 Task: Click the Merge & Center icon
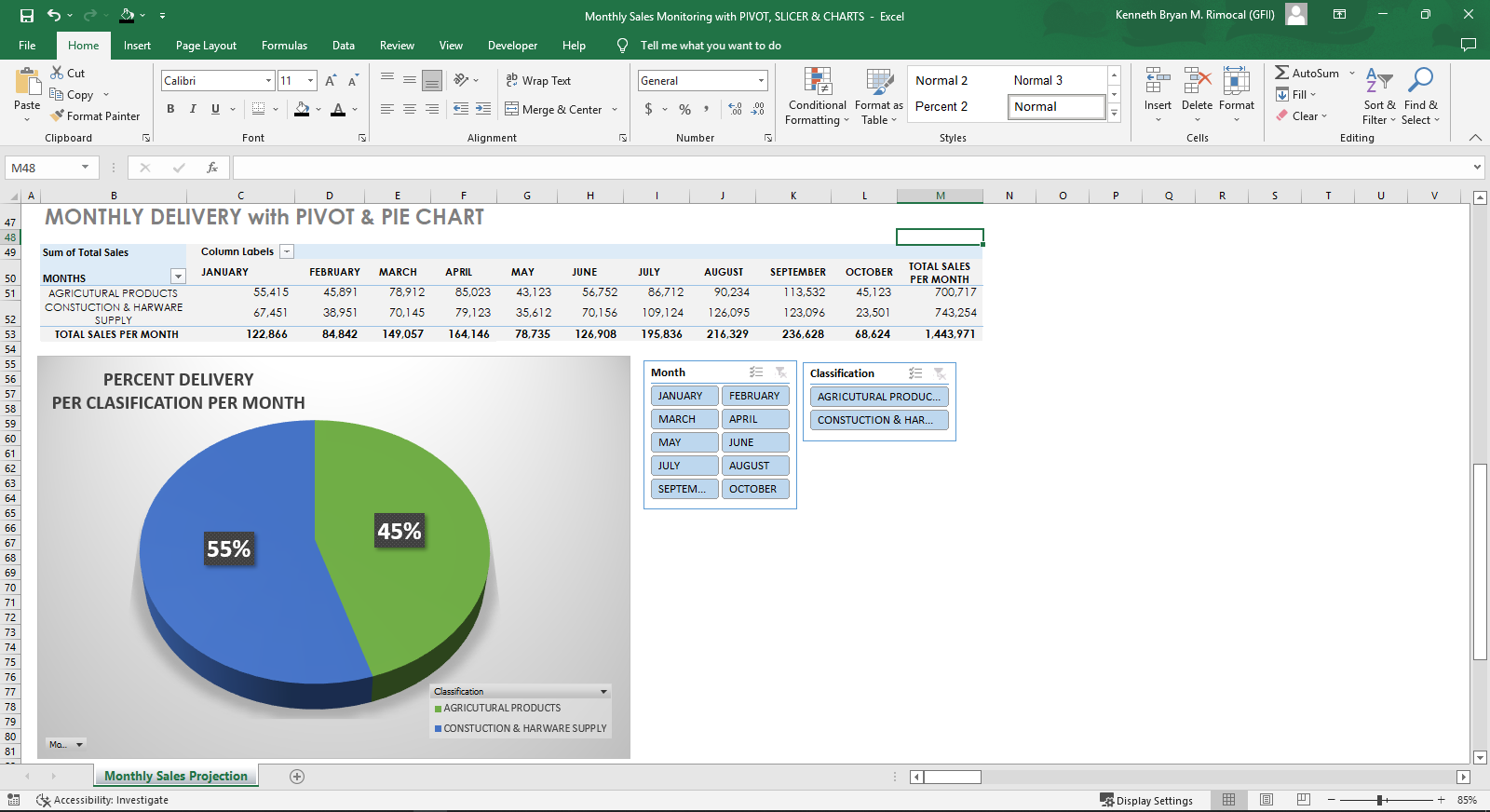click(512, 109)
